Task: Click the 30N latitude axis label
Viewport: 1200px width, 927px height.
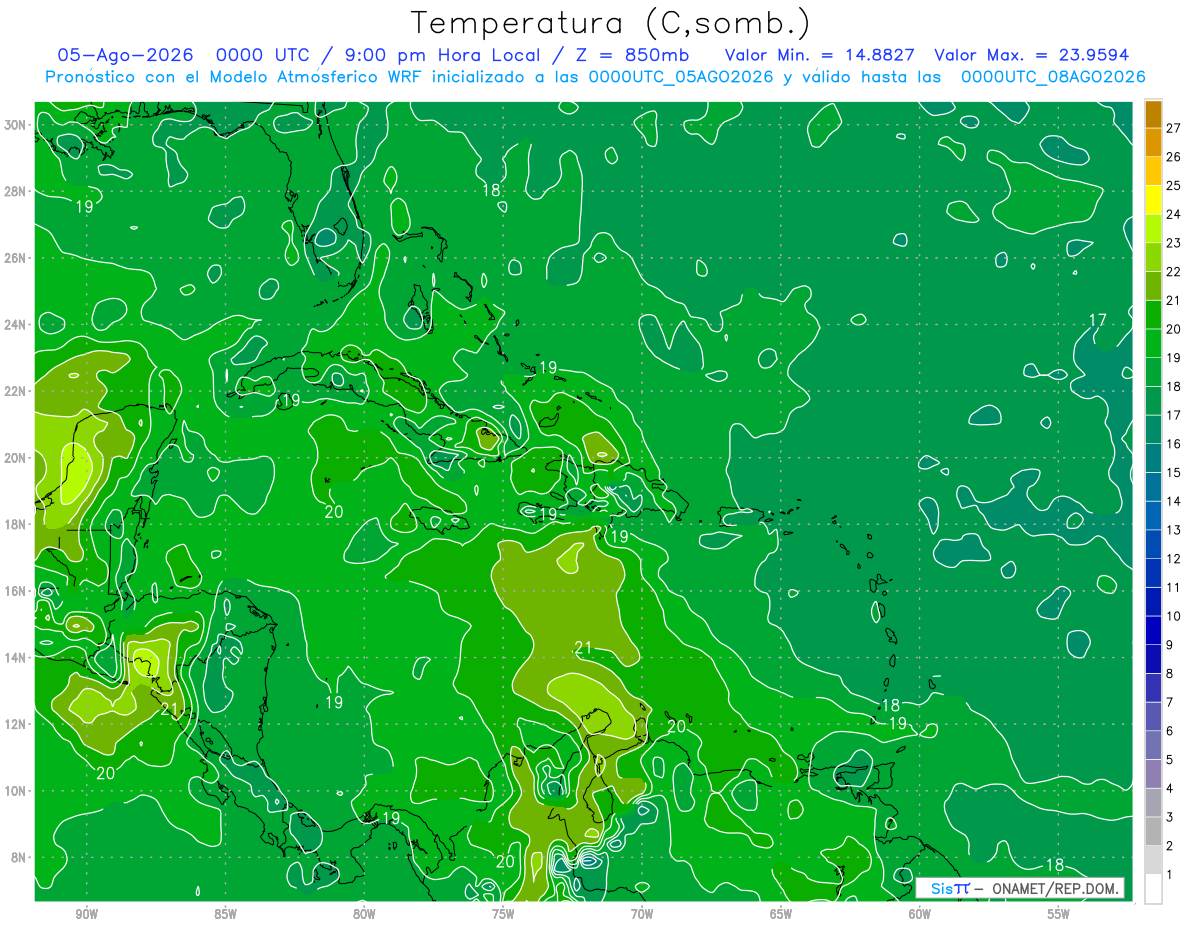Action: [x=17, y=124]
